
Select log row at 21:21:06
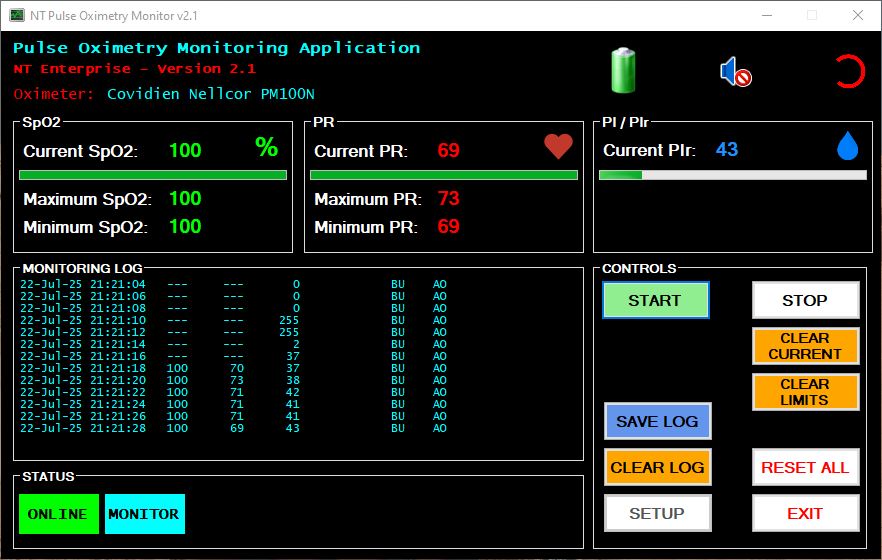233,296
